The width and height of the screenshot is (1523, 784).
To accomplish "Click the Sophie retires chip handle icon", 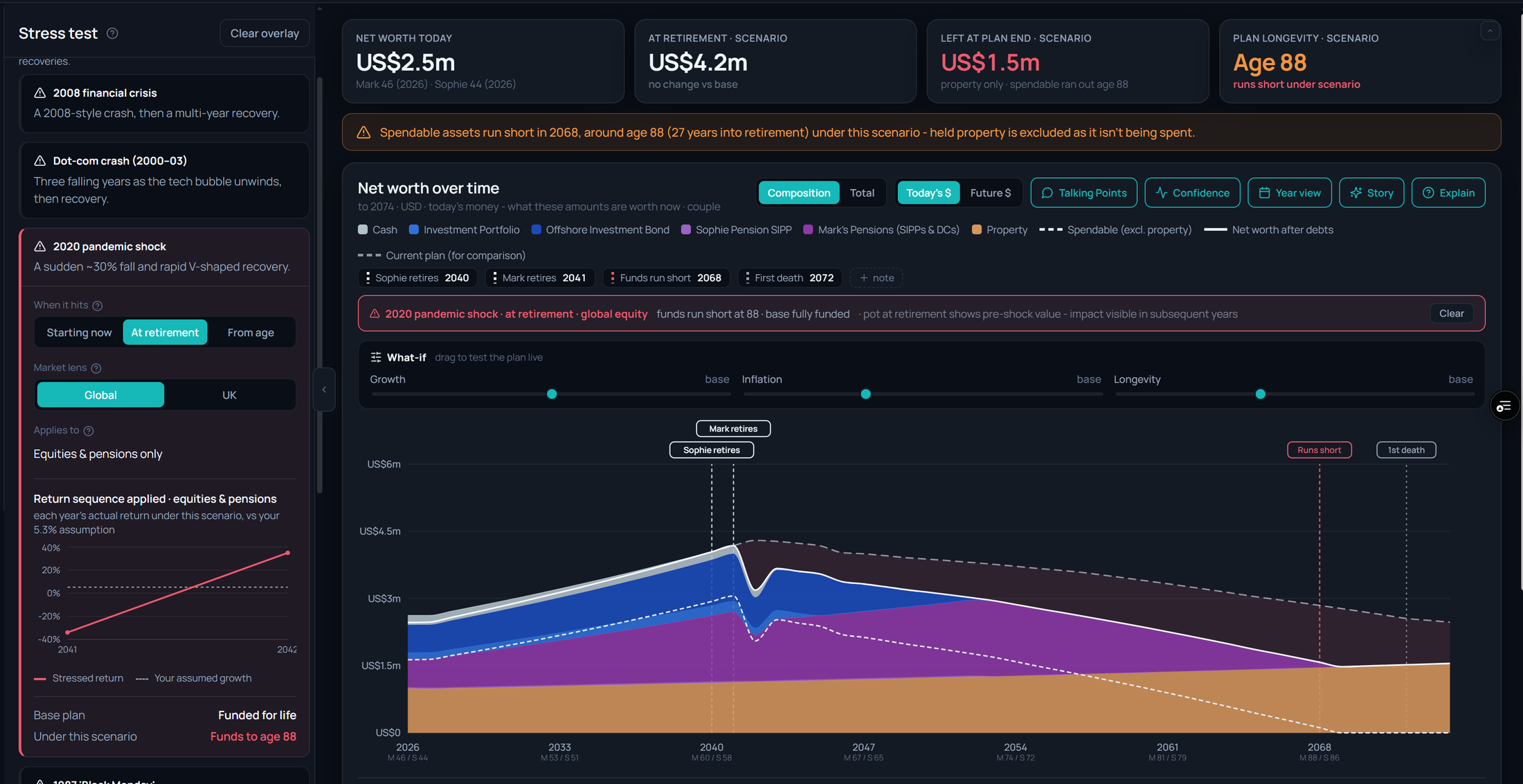I will point(368,277).
